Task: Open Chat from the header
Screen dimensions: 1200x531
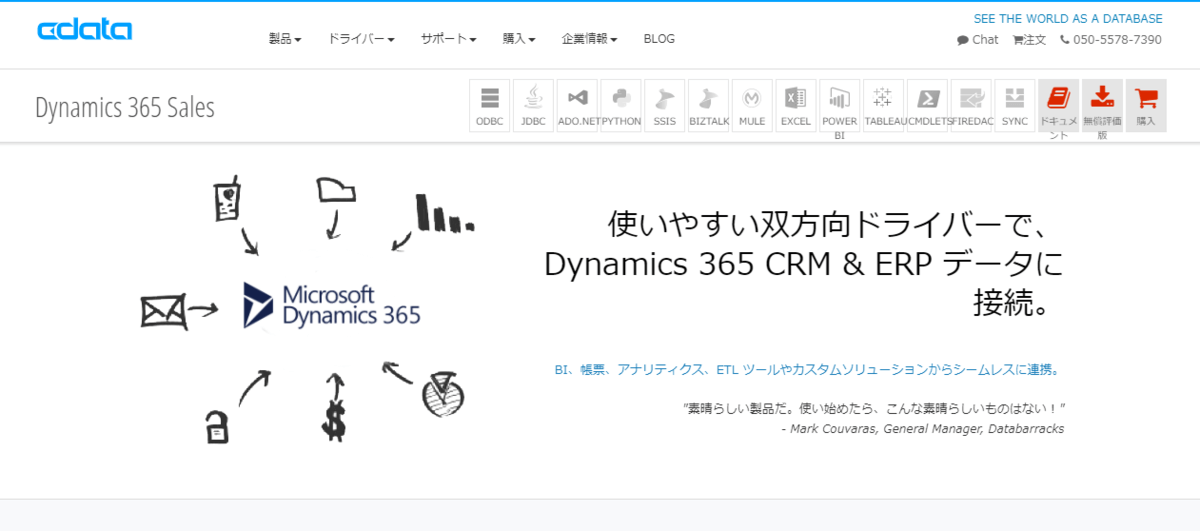Action: (978, 40)
